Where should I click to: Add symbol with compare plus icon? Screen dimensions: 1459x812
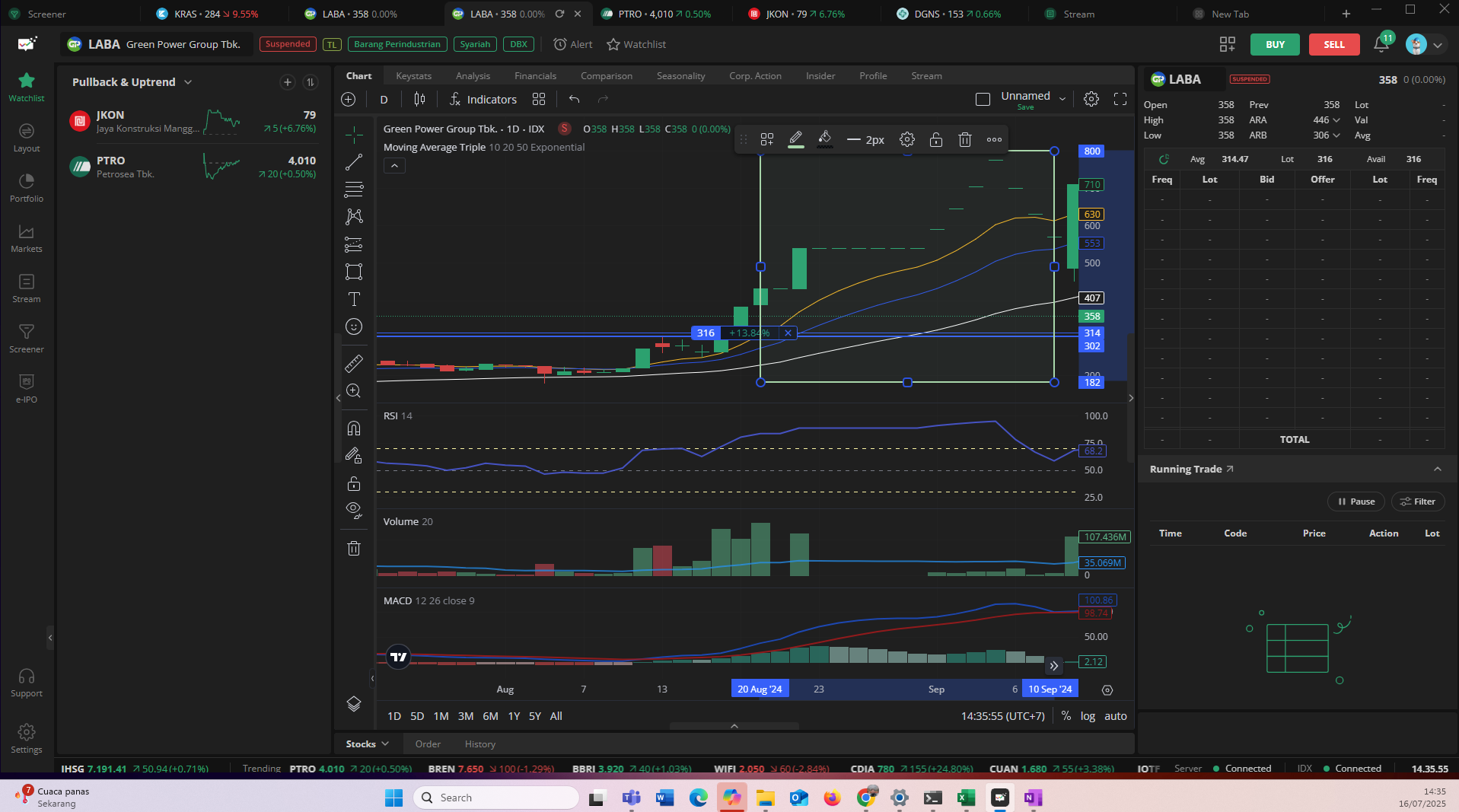point(349,99)
